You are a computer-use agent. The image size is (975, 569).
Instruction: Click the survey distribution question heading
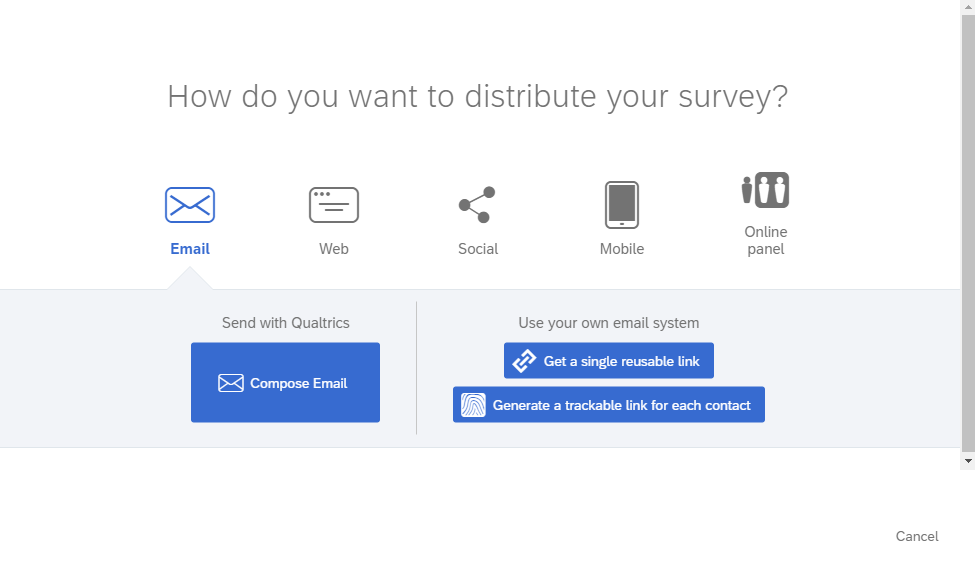tap(478, 97)
